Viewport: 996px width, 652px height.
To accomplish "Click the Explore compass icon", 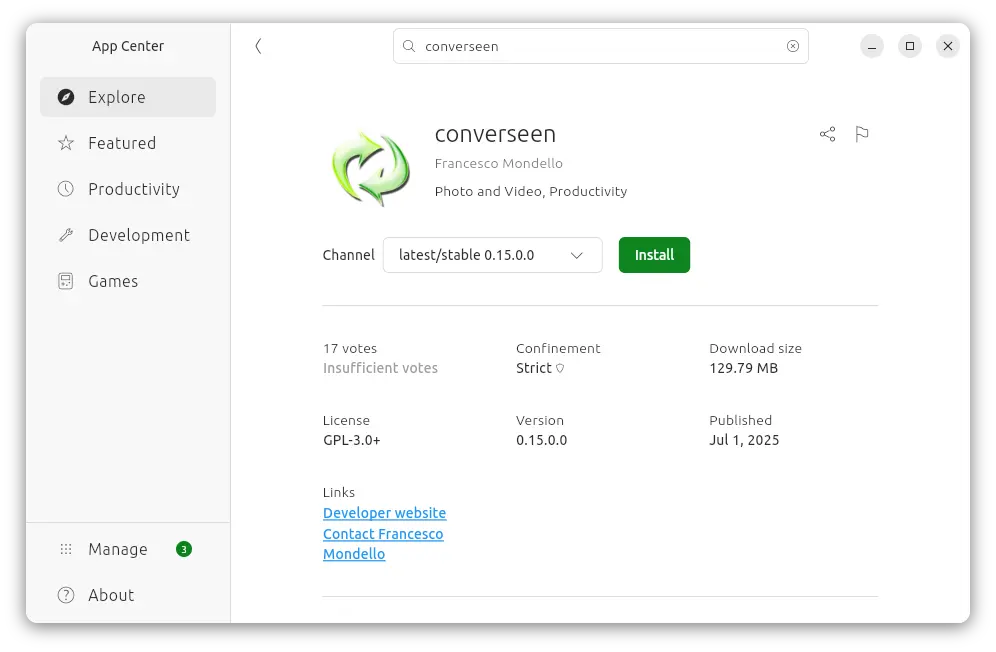I will click(66, 97).
